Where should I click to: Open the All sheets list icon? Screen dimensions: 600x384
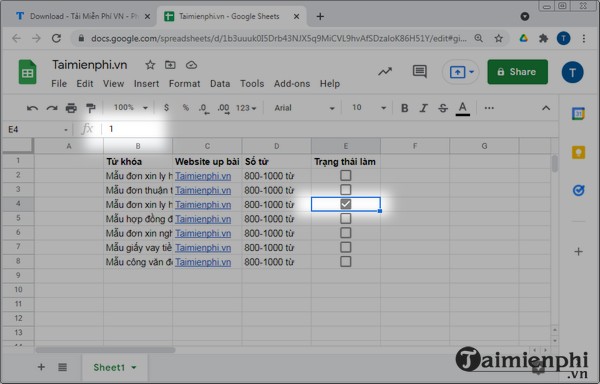click(x=62, y=367)
